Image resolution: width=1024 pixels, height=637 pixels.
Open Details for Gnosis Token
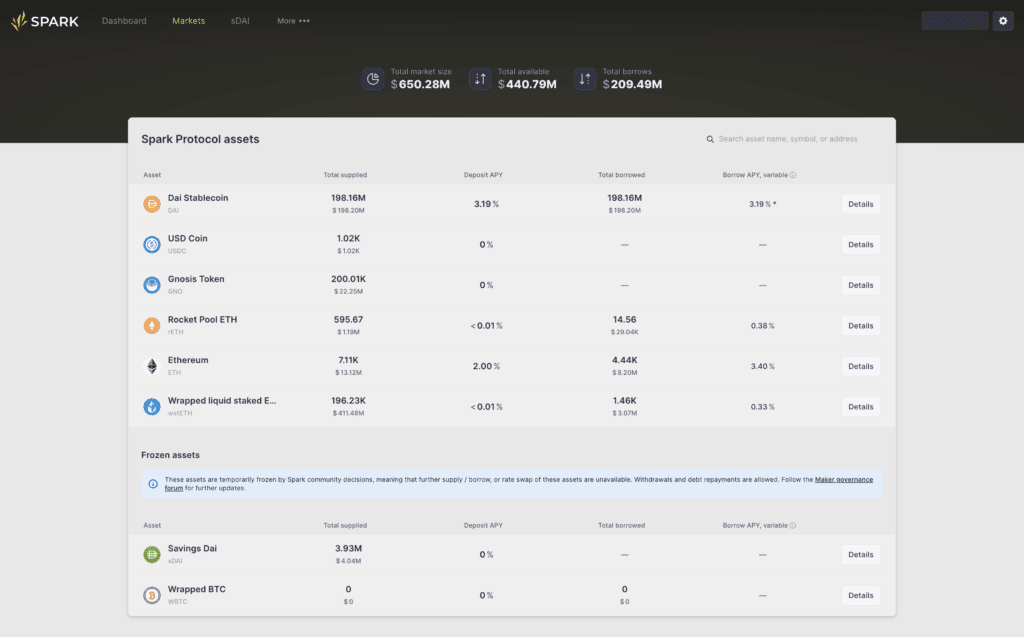860,285
